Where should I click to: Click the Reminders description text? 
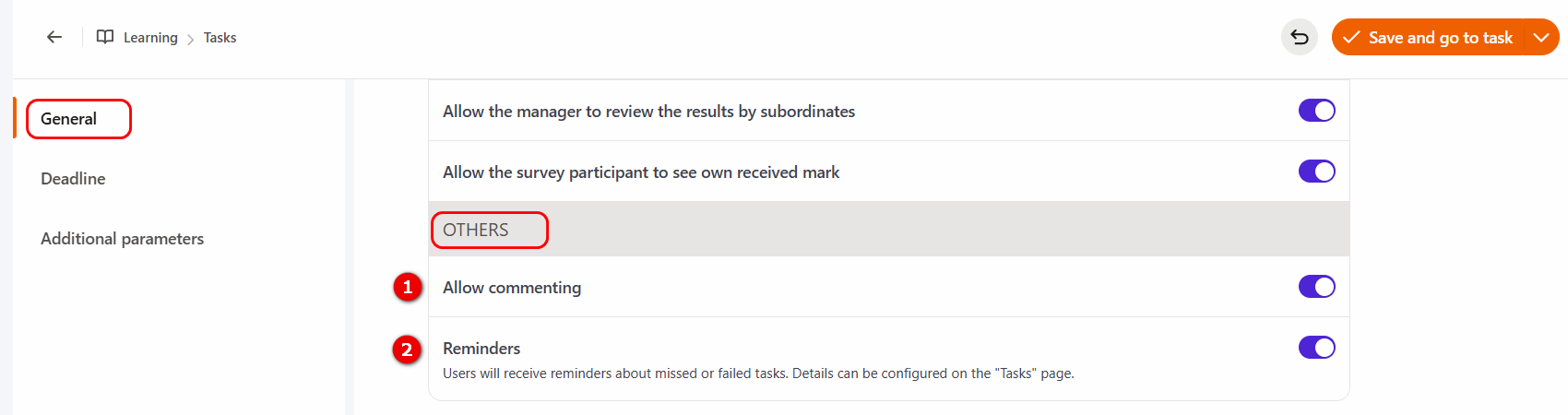(758, 373)
